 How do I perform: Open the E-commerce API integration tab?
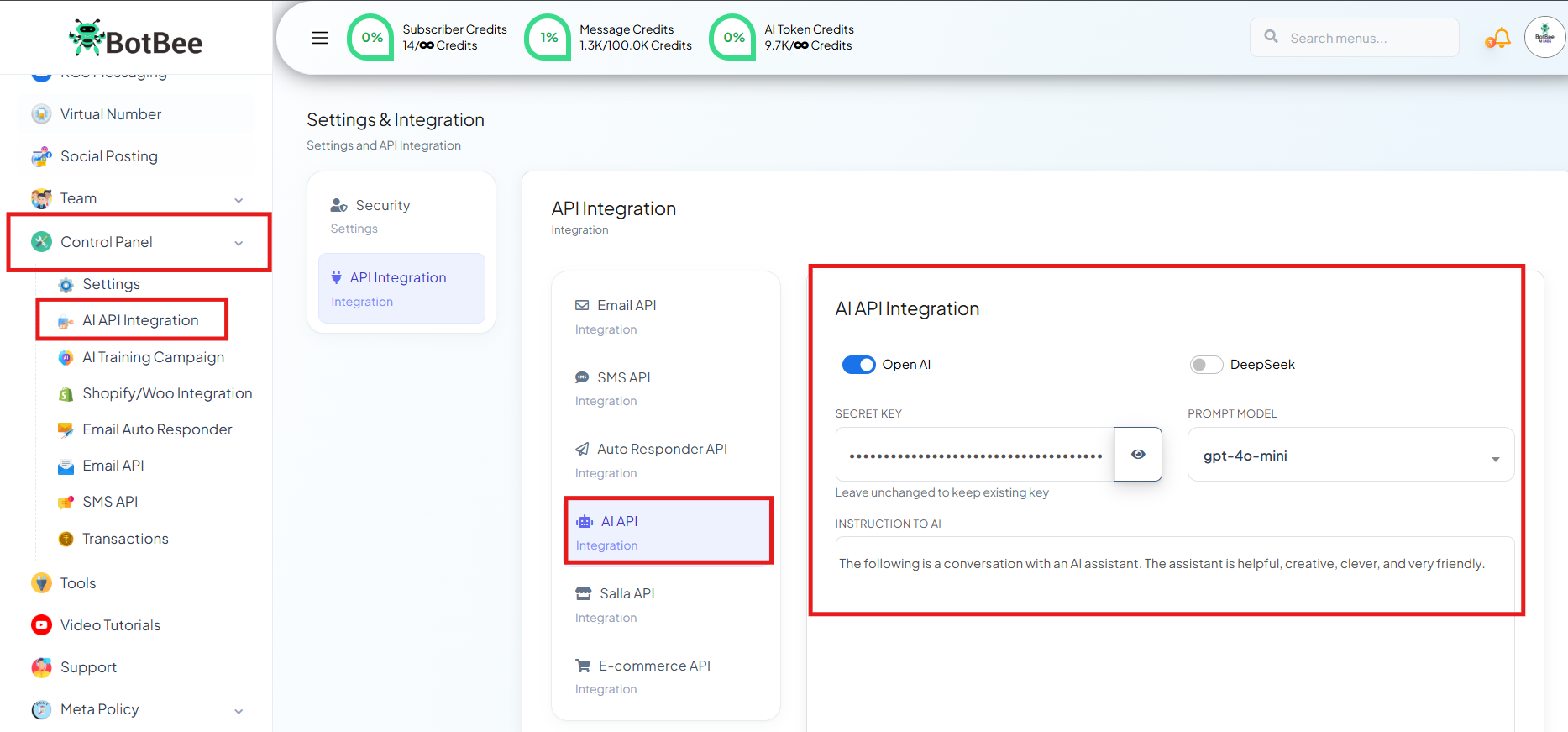[x=667, y=677]
